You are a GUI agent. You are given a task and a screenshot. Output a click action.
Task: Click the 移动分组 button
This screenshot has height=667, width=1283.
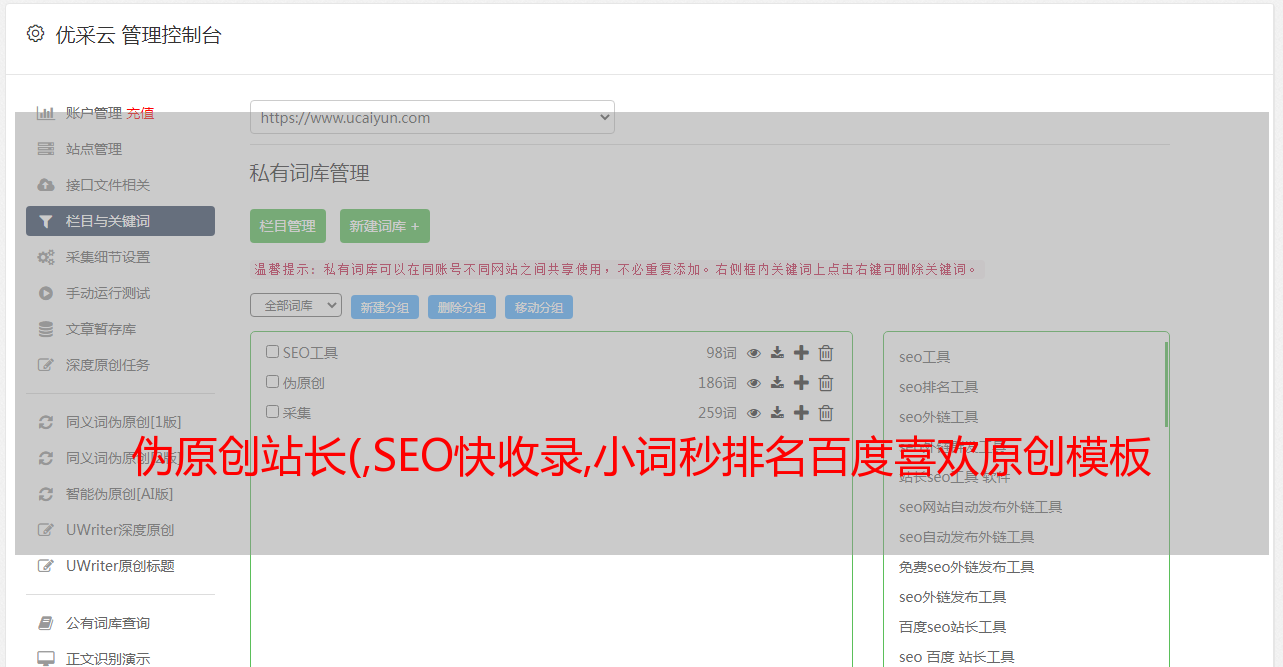point(539,307)
